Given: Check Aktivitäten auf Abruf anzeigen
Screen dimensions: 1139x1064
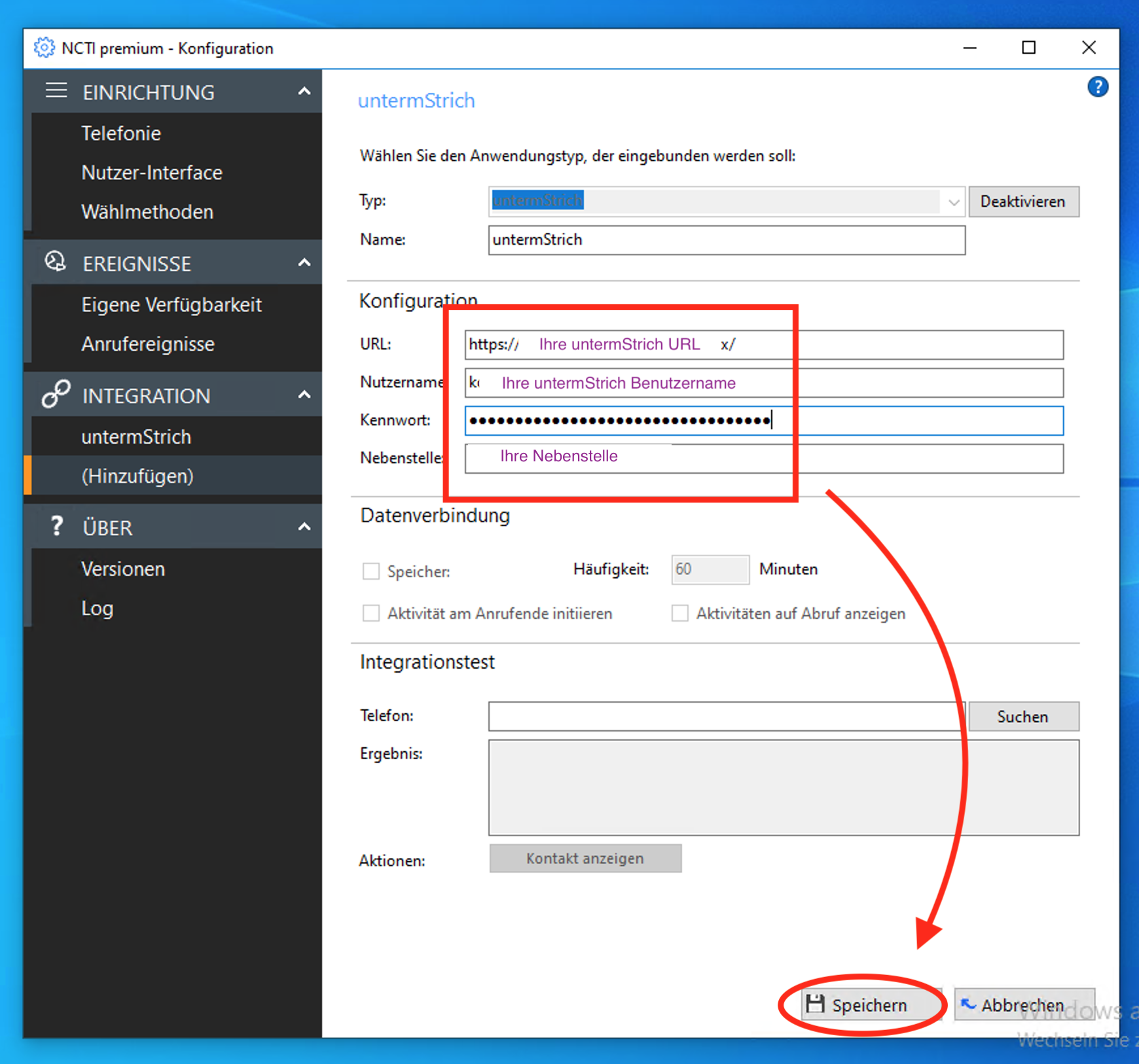Looking at the screenshot, I should pyautogui.click(x=680, y=613).
